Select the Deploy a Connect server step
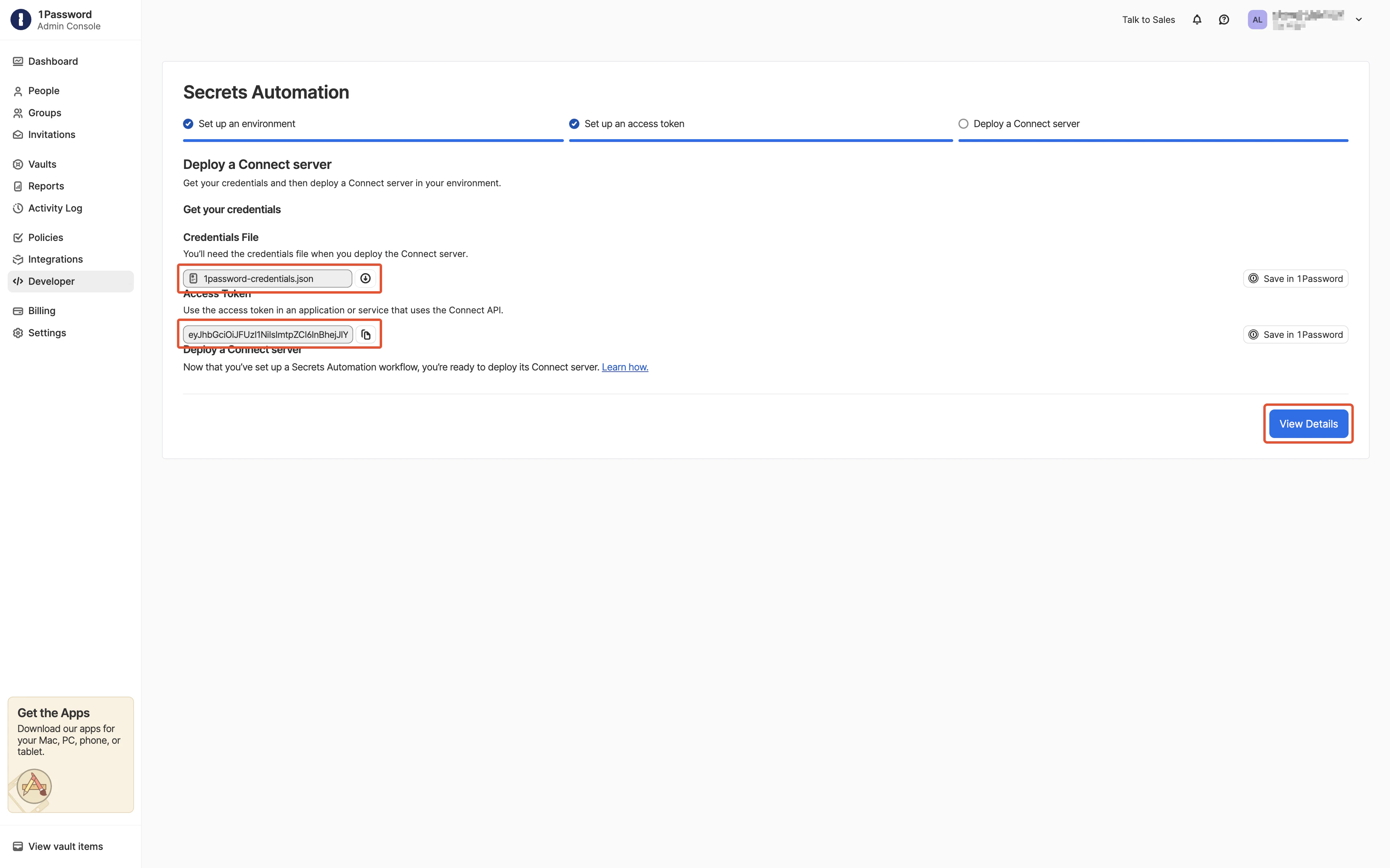Screen dimensions: 1390x868 (1019, 123)
